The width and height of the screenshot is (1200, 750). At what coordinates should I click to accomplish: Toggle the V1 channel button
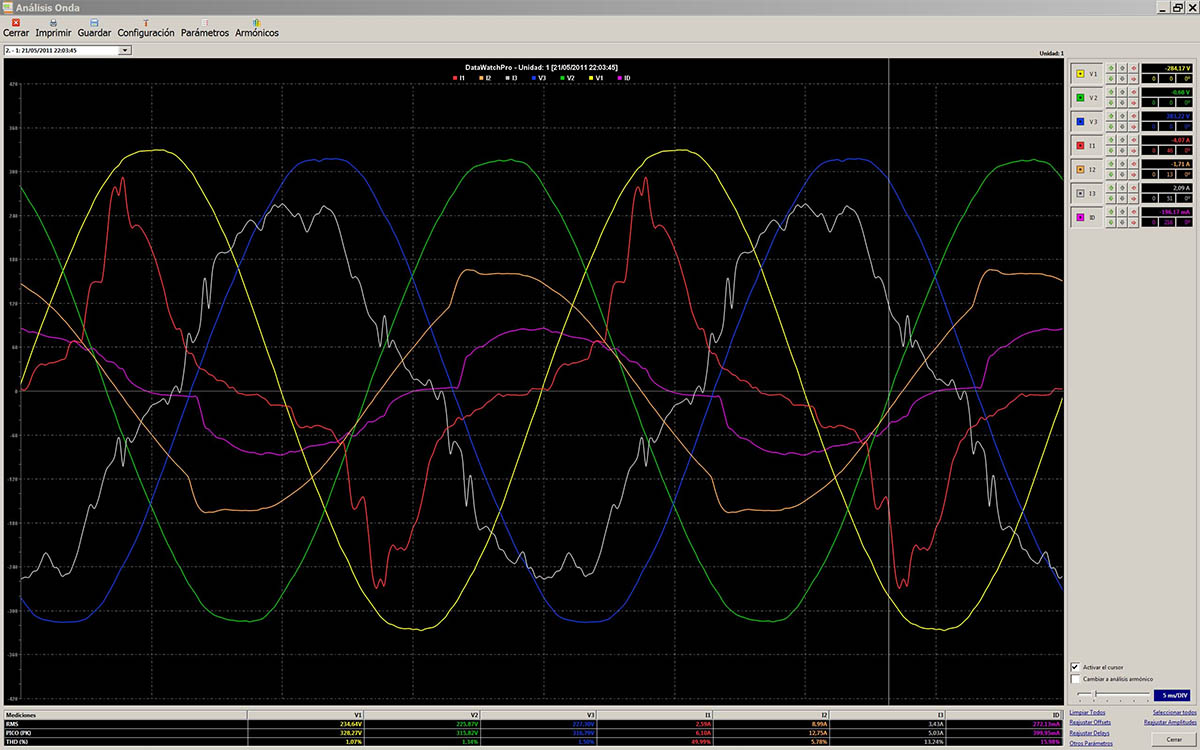click(x=1086, y=74)
